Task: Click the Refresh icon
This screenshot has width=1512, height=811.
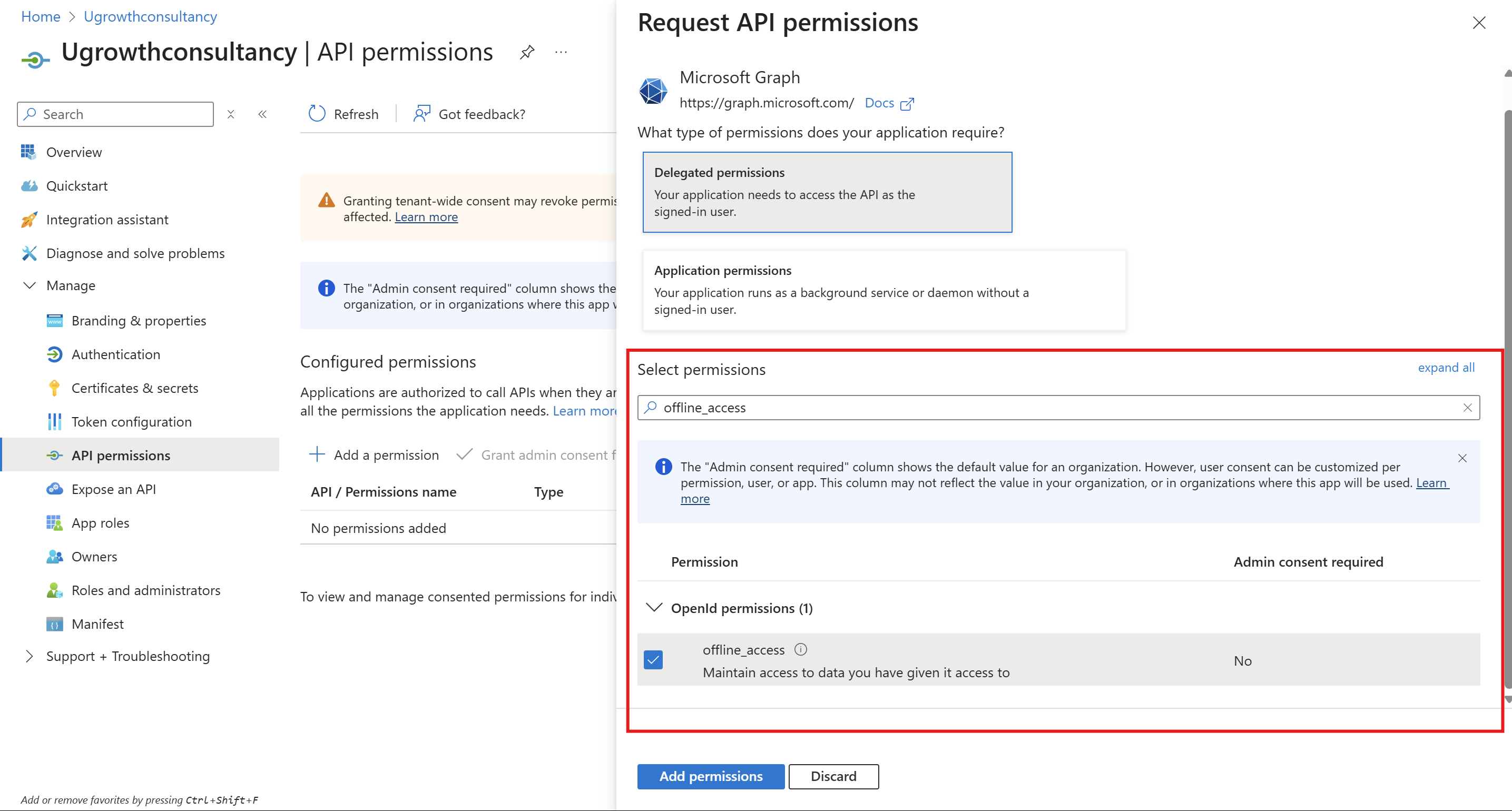Action: click(x=317, y=114)
